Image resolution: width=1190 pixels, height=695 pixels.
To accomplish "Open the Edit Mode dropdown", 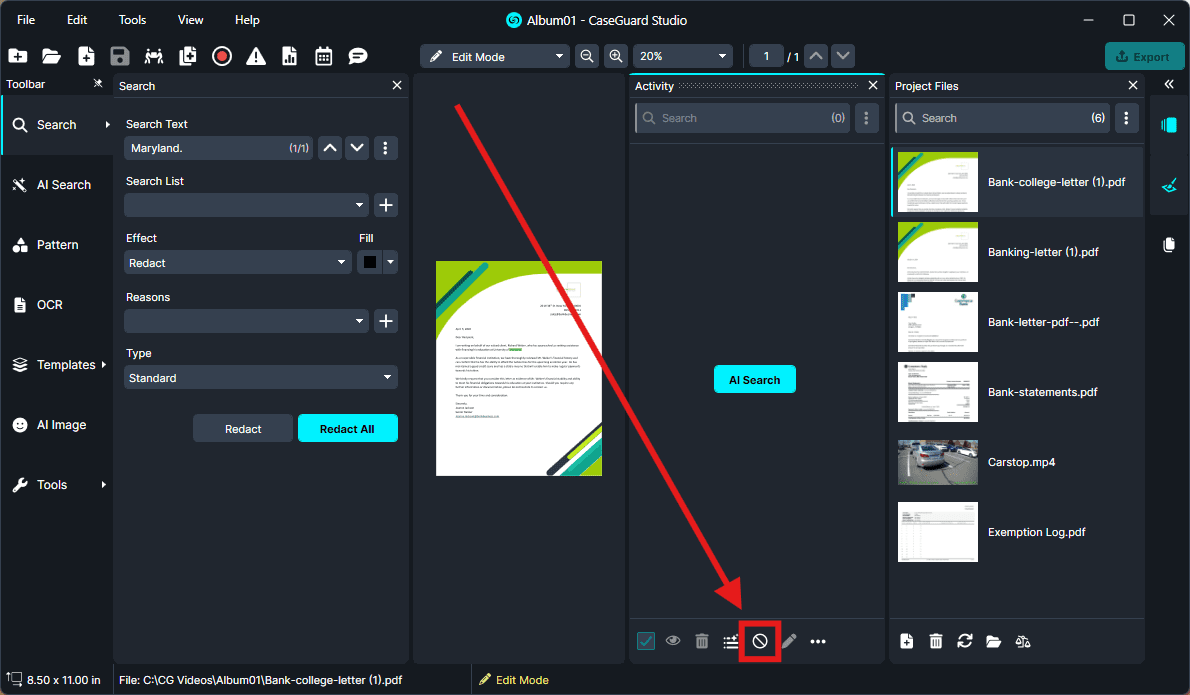I will (494, 57).
